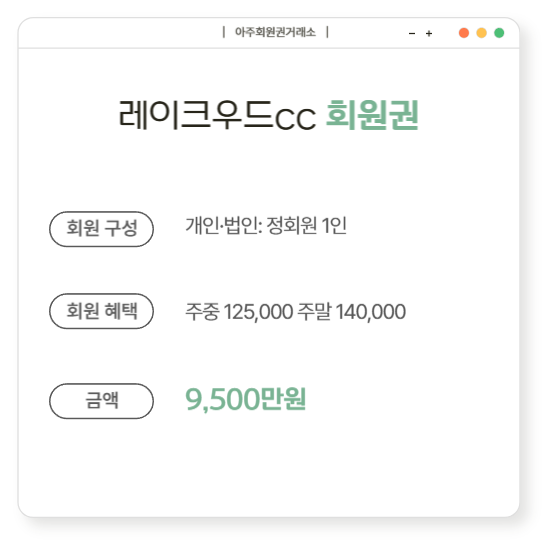Click the empty title bar area at left

tap(119, 33)
